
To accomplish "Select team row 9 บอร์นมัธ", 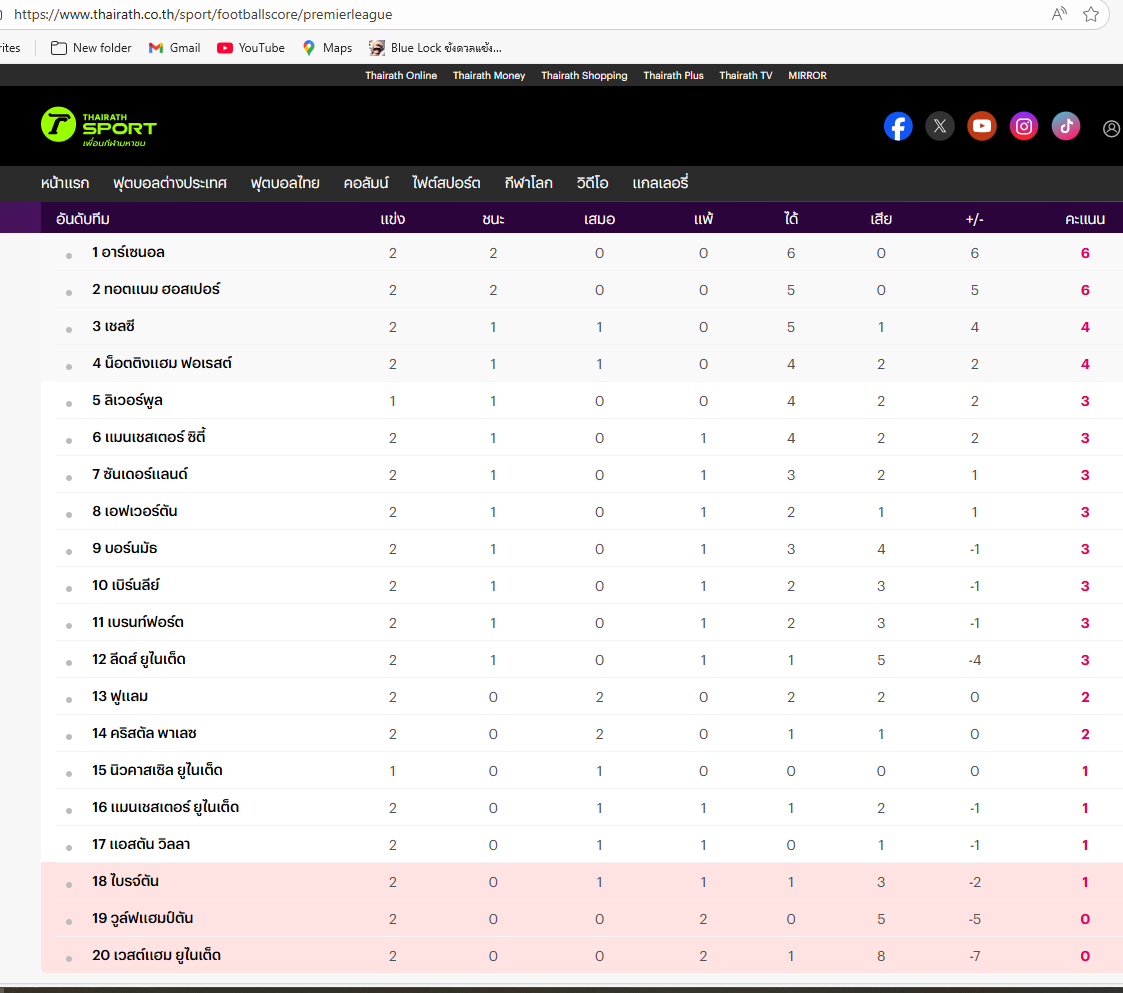I will tap(582, 549).
